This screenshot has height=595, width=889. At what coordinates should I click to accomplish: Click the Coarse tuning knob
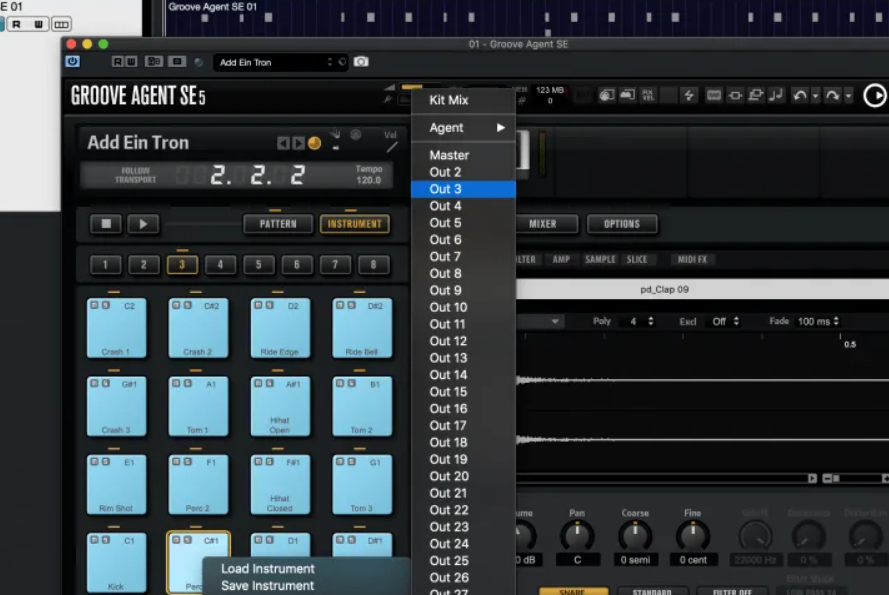coord(635,535)
